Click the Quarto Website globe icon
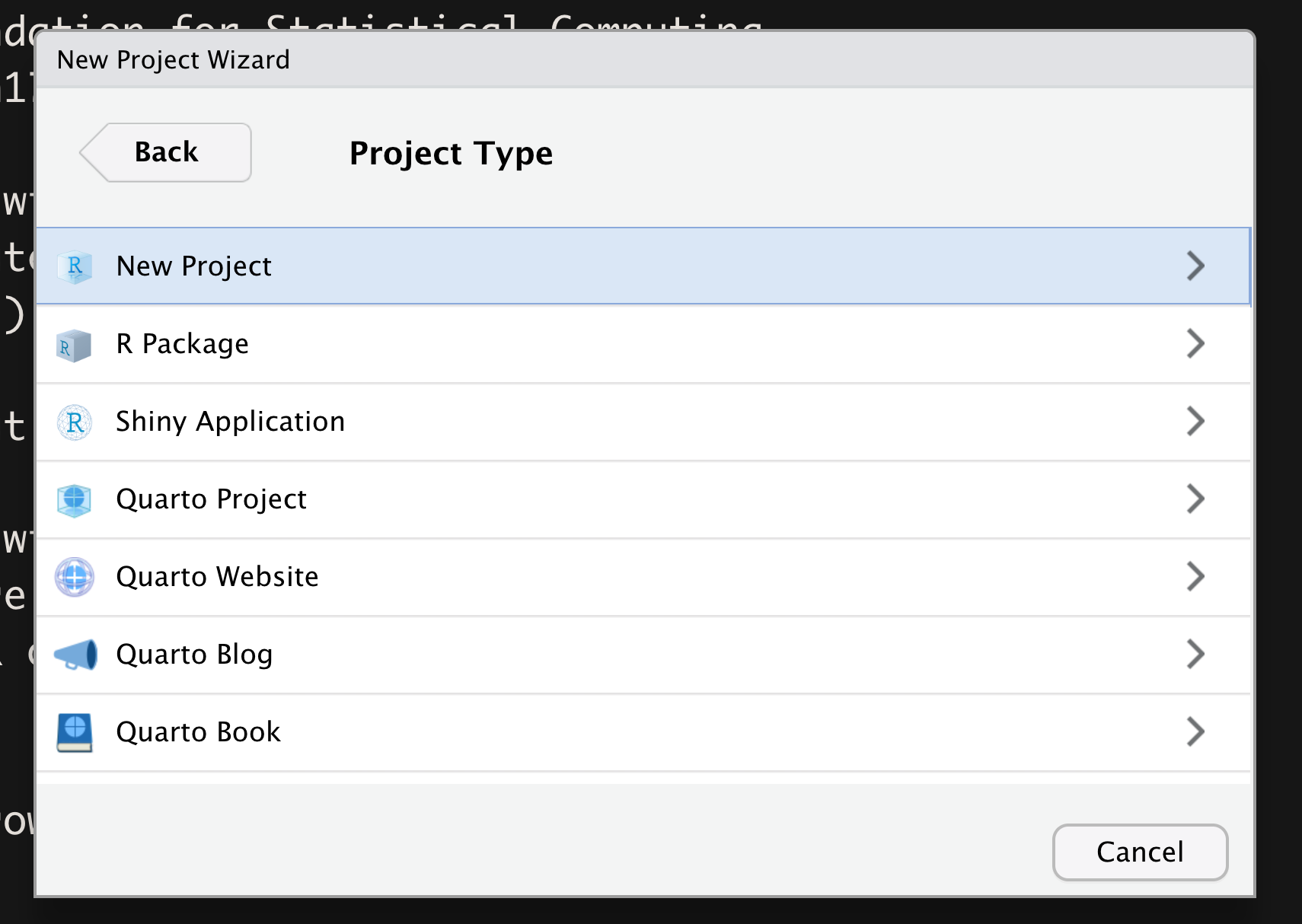 click(75, 577)
